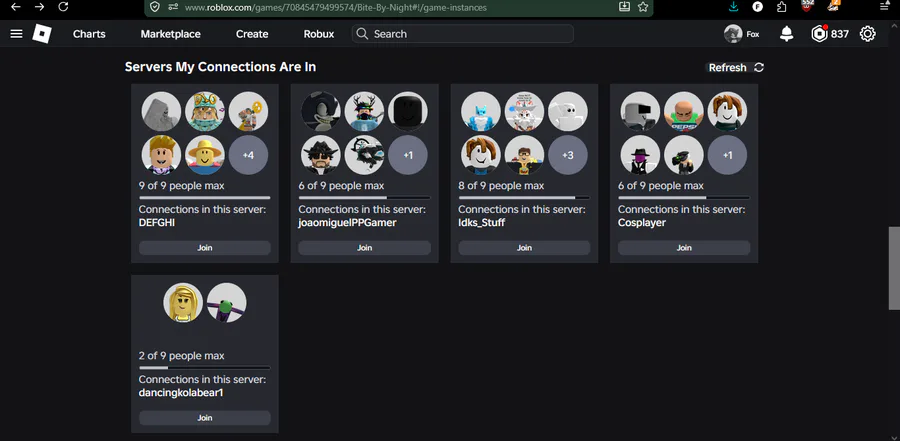Open the site security shield icon
900x441 pixels.
pyautogui.click(x=154, y=7)
